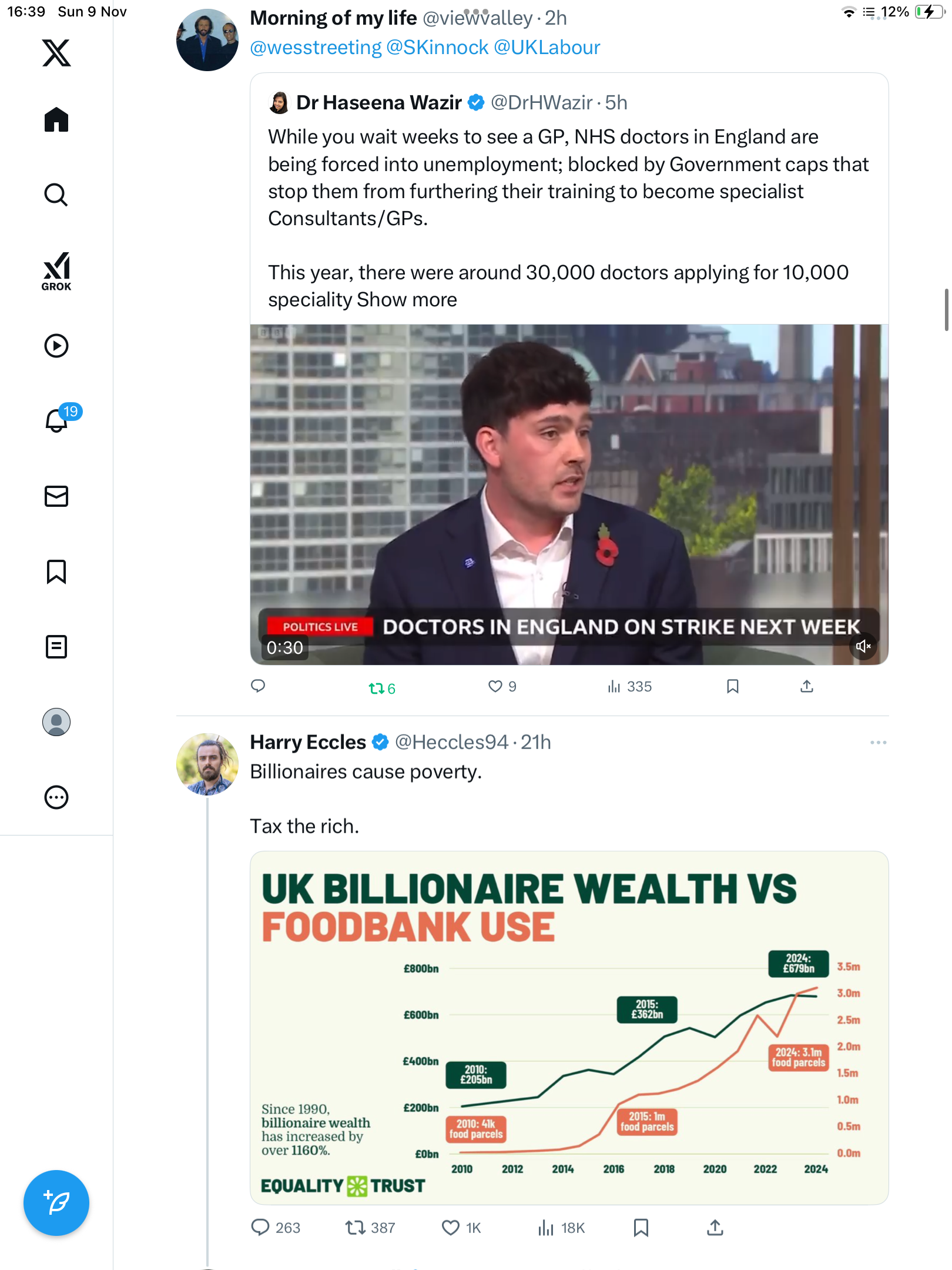Expand Dr Haseena Wazir's post with Show more

click(x=407, y=300)
